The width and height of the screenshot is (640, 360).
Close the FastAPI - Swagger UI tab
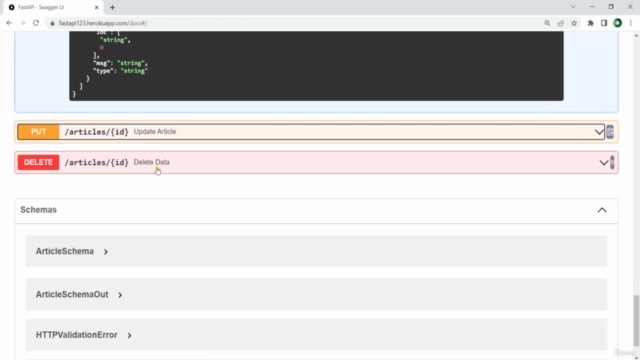(x=97, y=7)
